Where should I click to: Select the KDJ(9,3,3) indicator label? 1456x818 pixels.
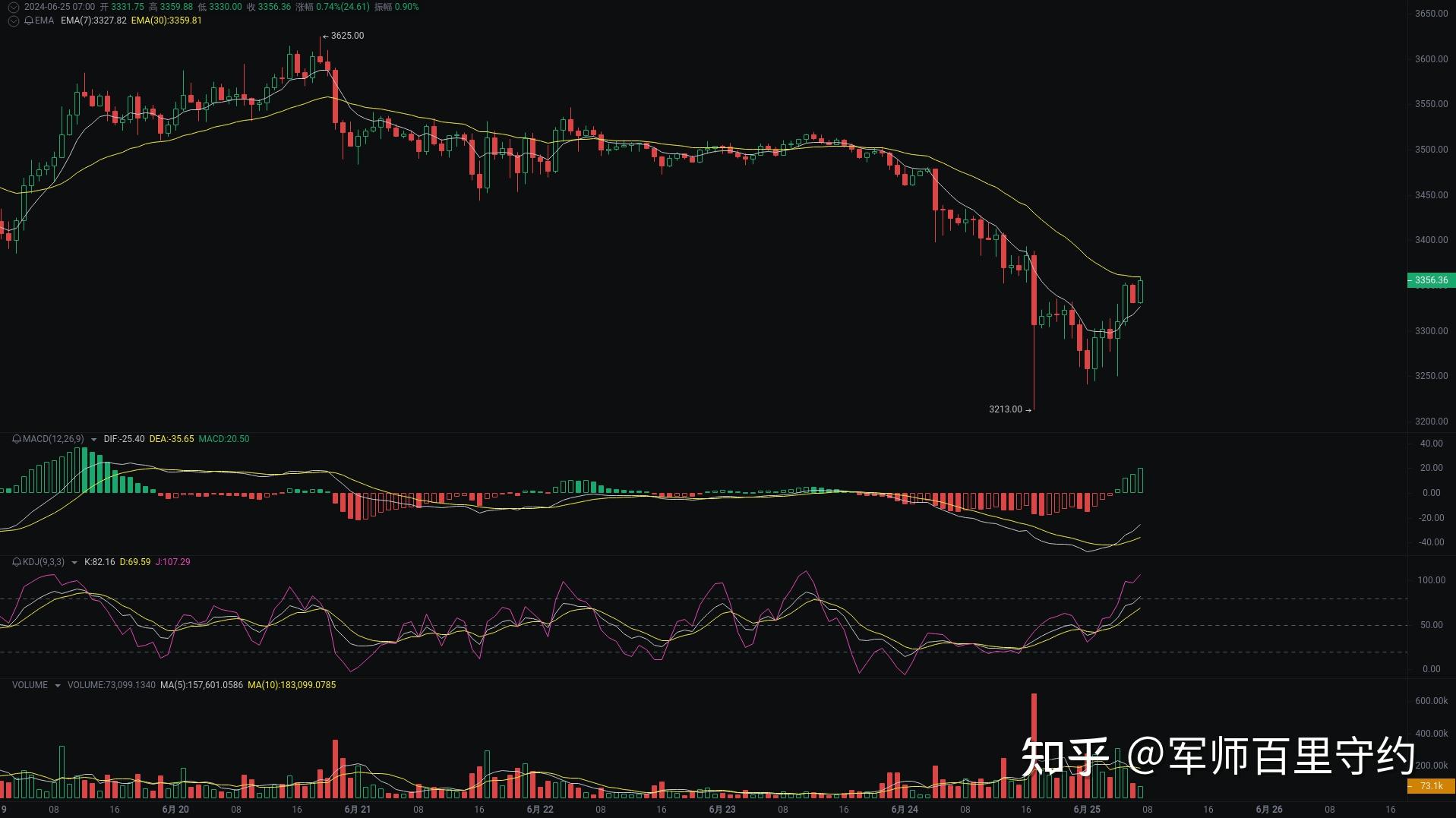[x=44, y=562]
